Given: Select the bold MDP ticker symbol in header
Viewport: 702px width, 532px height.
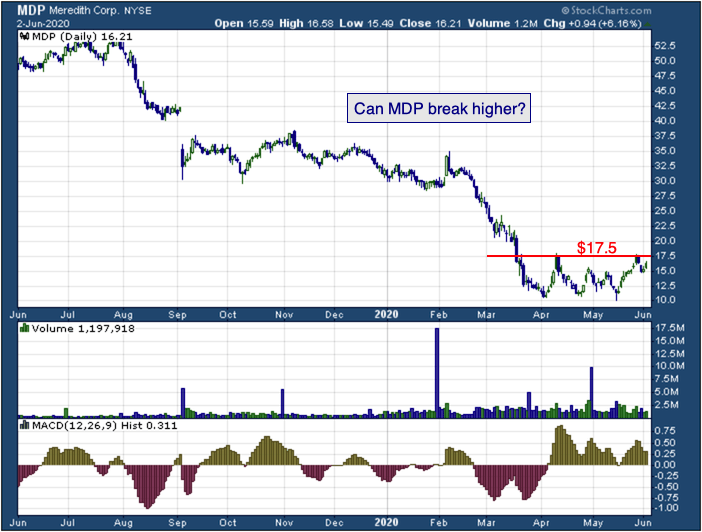Looking at the screenshot, I should (x=31, y=10).
